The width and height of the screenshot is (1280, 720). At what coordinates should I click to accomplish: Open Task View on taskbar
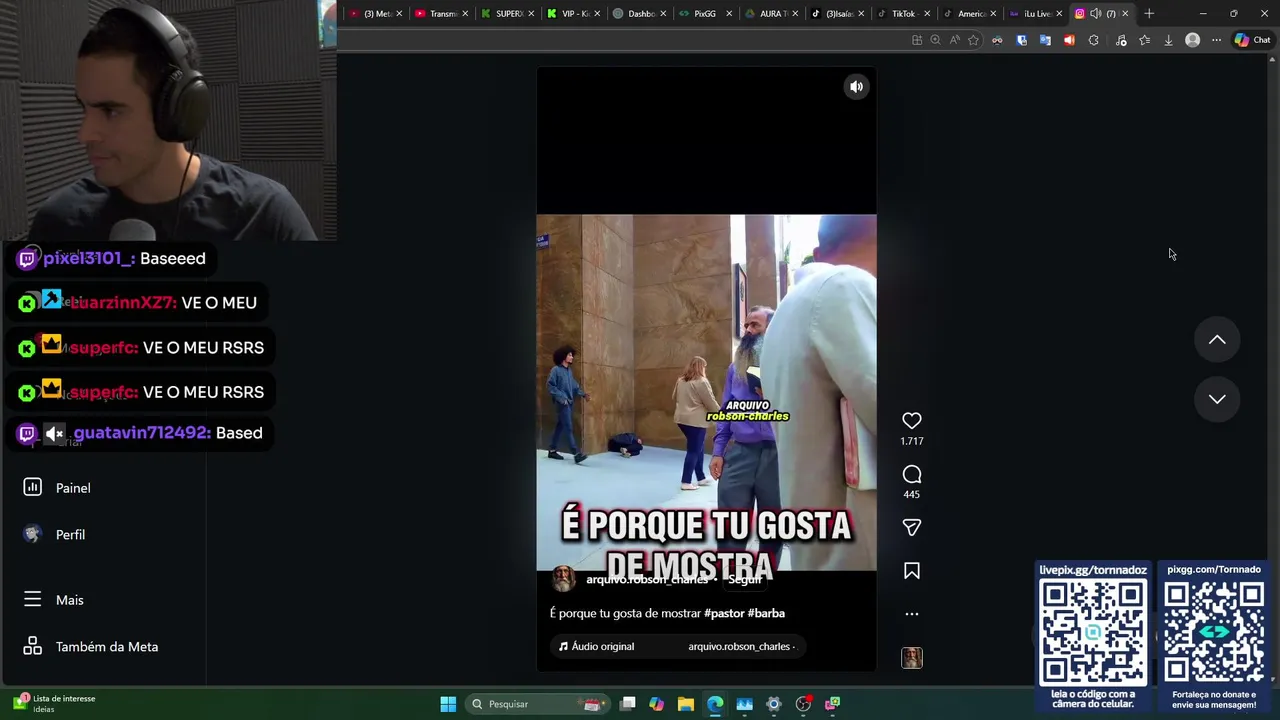pos(627,704)
